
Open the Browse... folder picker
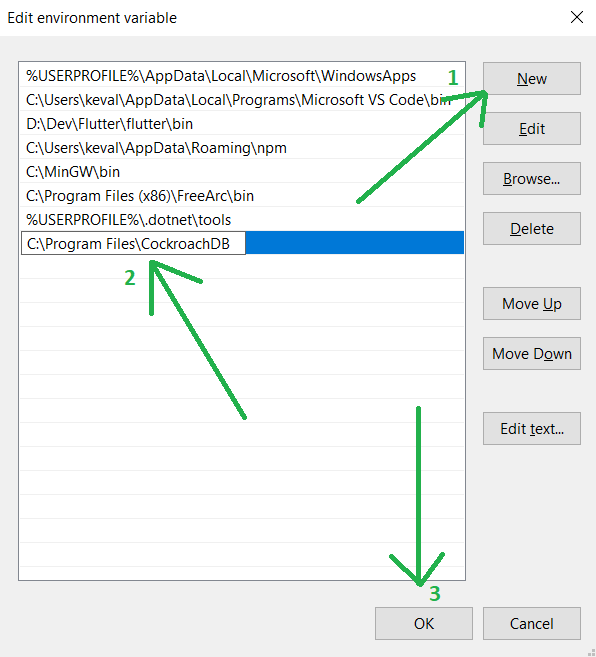tap(531, 178)
